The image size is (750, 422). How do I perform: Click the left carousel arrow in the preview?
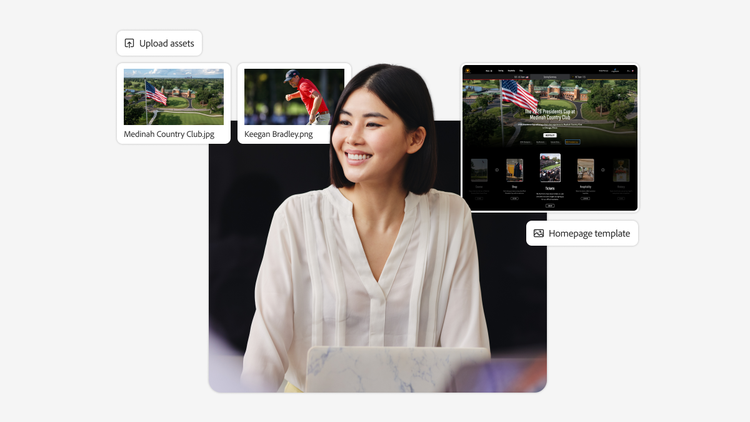(x=496, y=170)
